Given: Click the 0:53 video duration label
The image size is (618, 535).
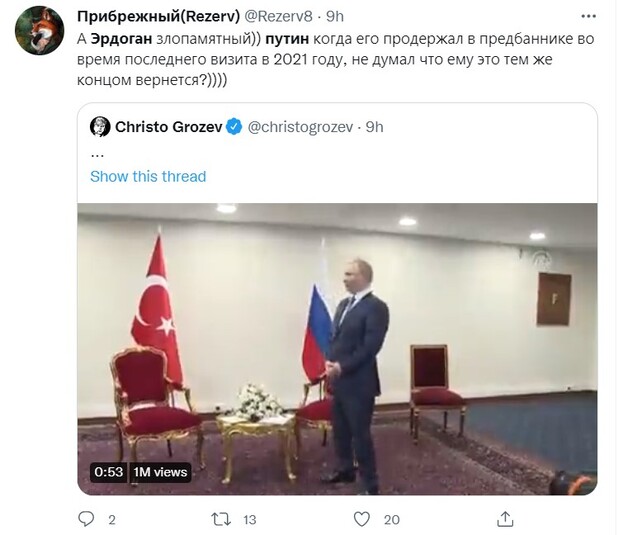Looking at the screenshot, I should 108,472.
